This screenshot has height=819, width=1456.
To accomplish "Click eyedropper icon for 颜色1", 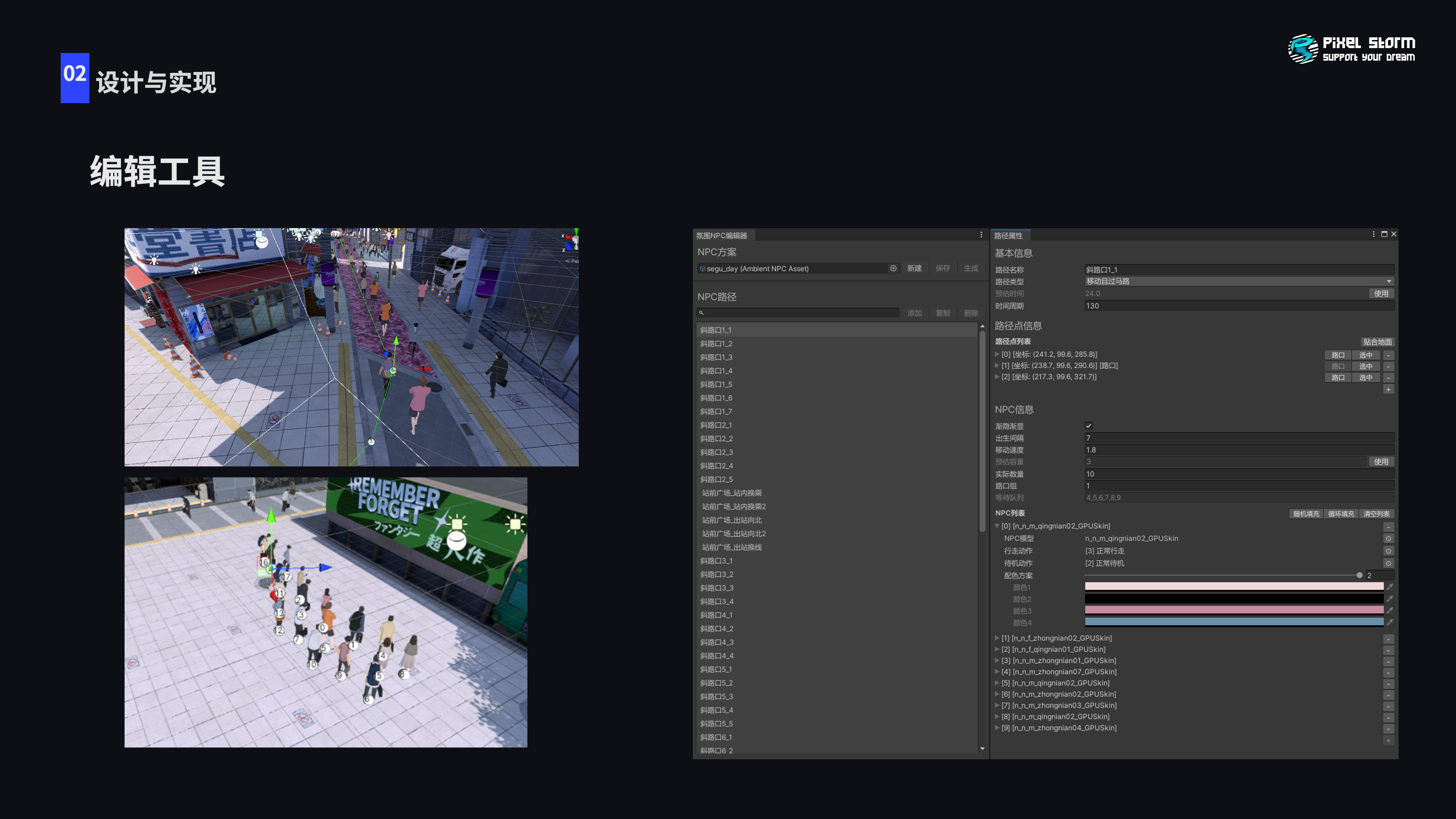I will click(1389, 587).
